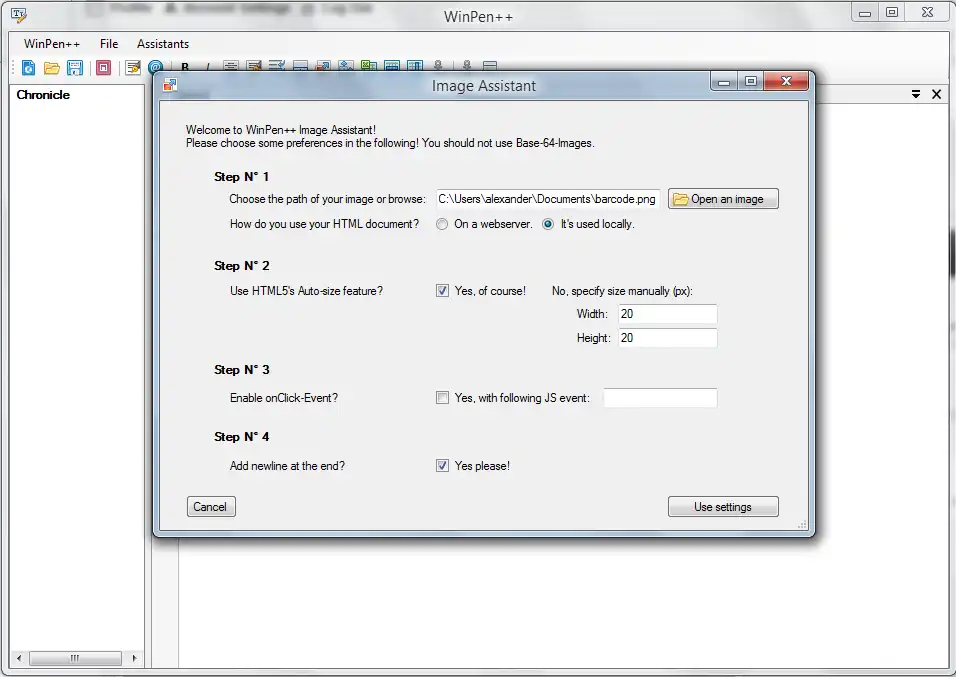The height and width of the screenshot is (677, 956).
Task: Enable 'Yes, with following JS event' checkbox
Action: point(443,398)
